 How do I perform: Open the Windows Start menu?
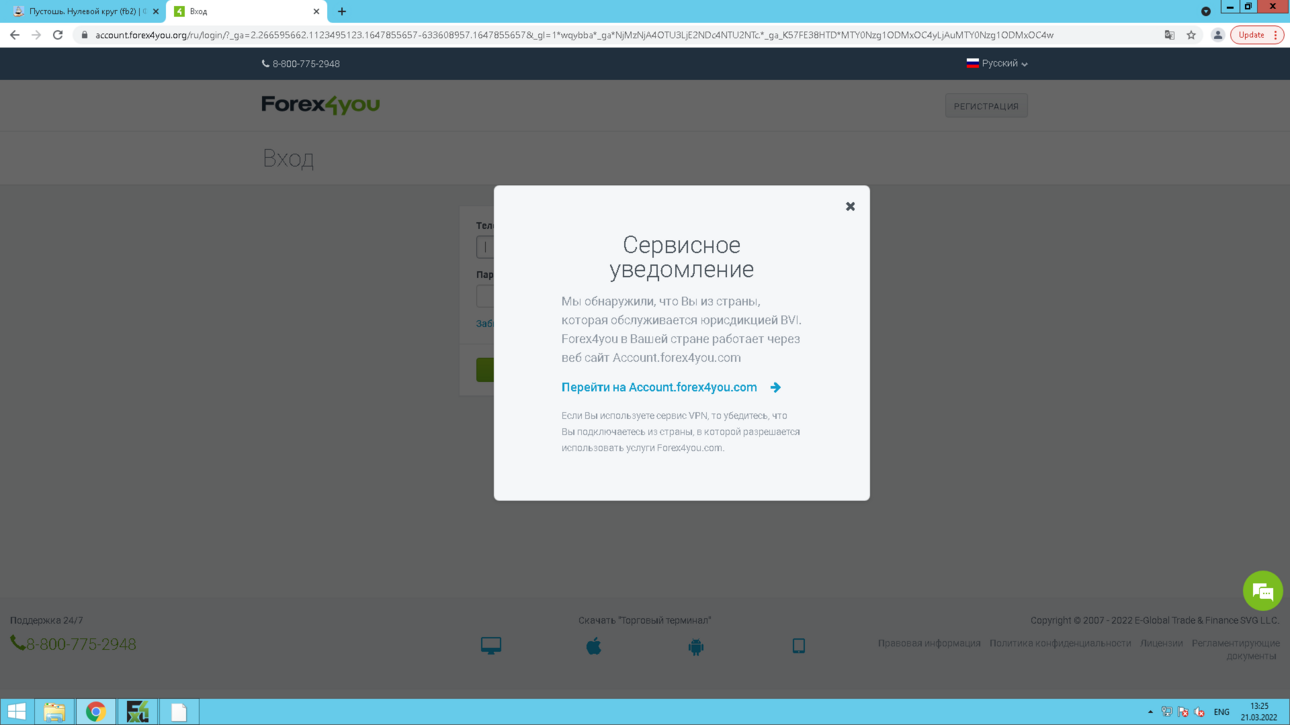pyautogui.click(x=17, y=711)
